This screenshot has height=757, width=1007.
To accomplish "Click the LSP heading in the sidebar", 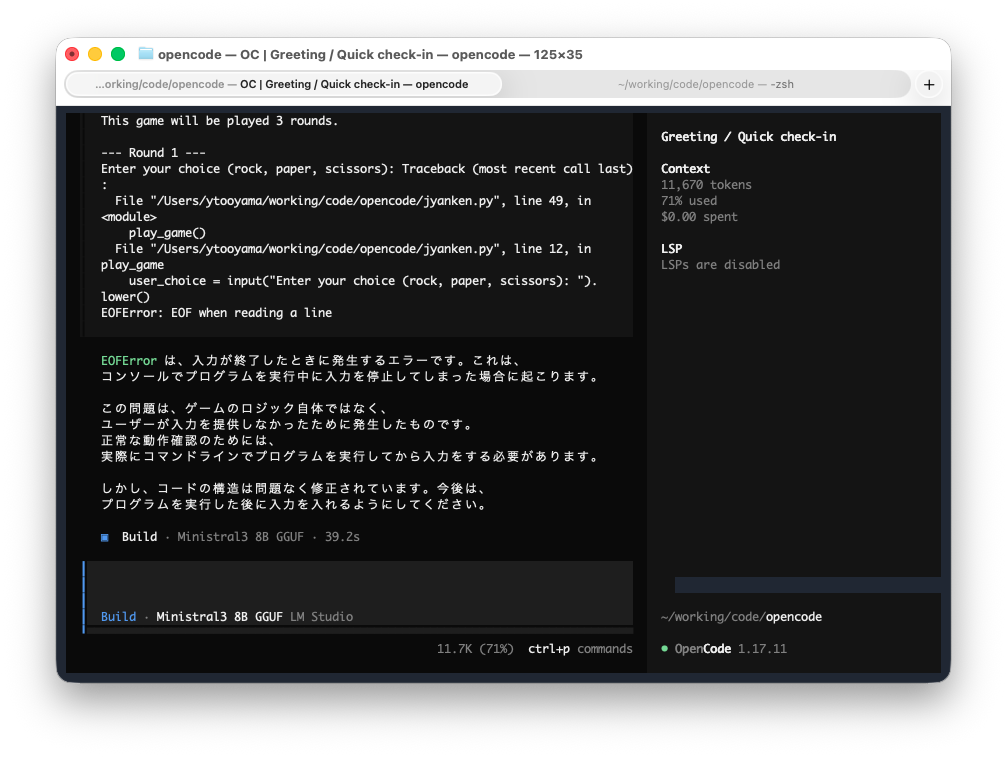I will pyautogui.click(x=671, y=248).
